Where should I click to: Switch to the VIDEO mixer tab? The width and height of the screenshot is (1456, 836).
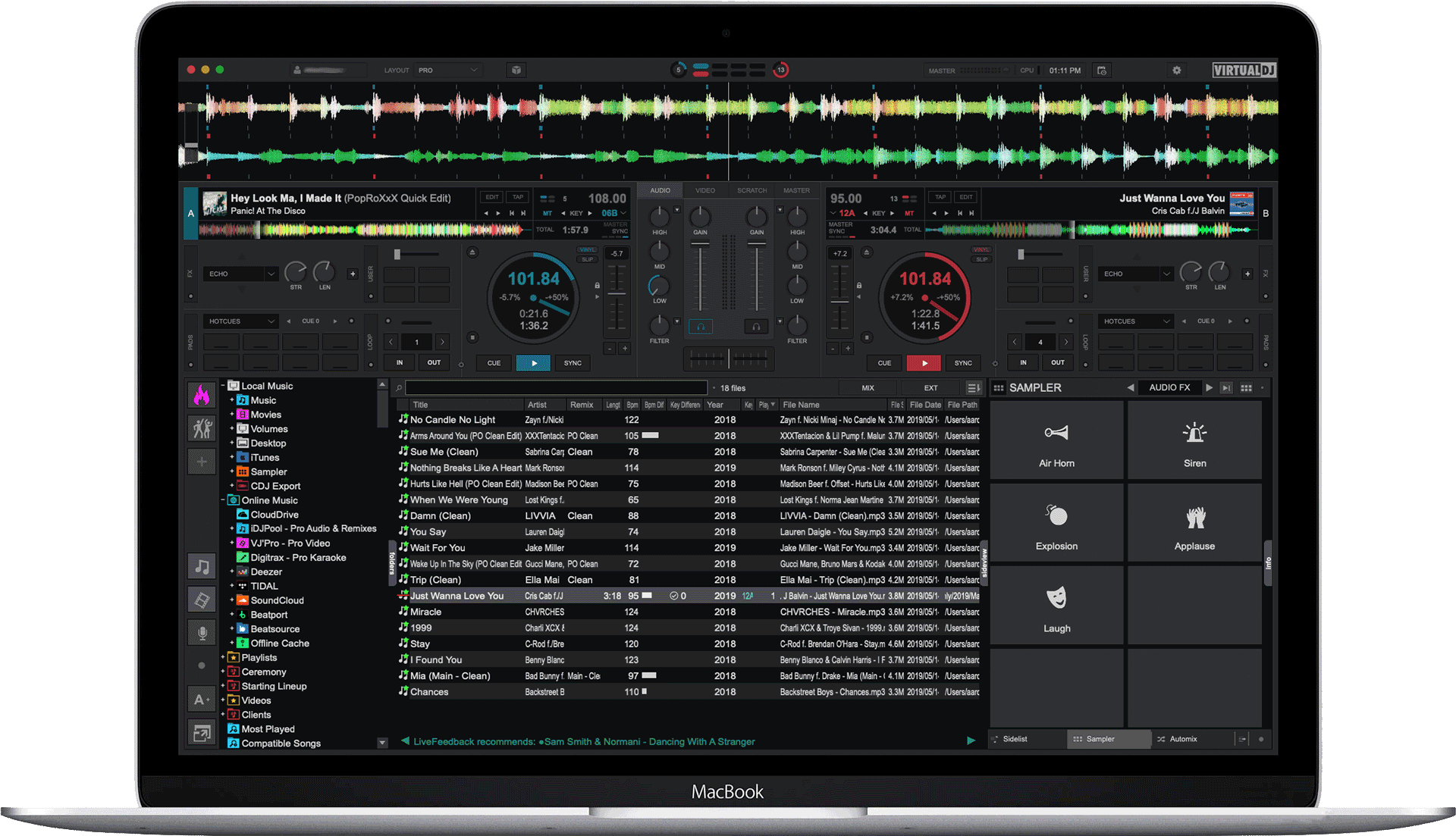[705, 190]
